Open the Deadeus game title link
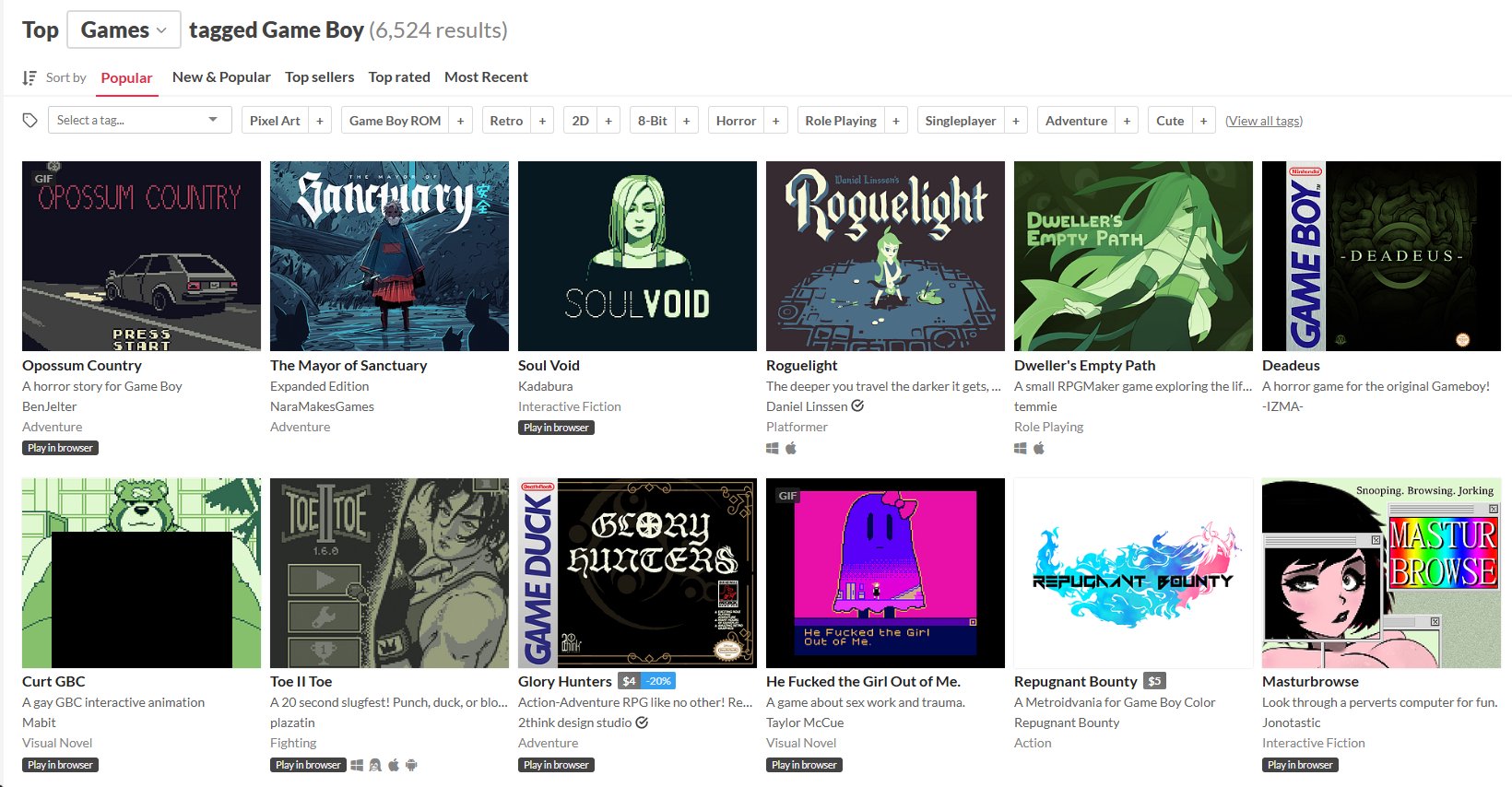This screenshot has height=787, width=1512. pos(1291,366)
